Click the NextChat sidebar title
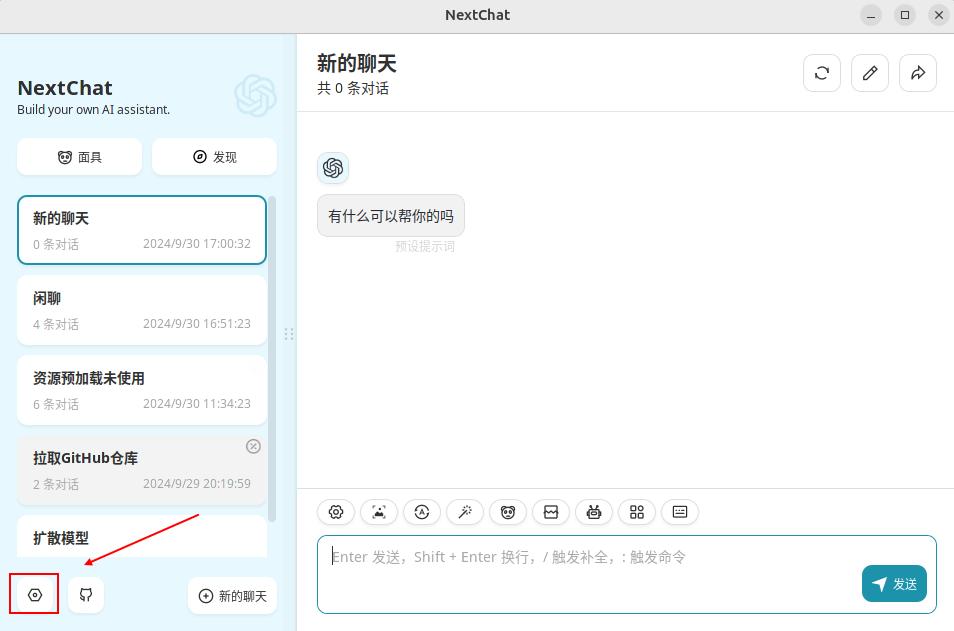This screenshot has height=631, width=954. (65, 88)
